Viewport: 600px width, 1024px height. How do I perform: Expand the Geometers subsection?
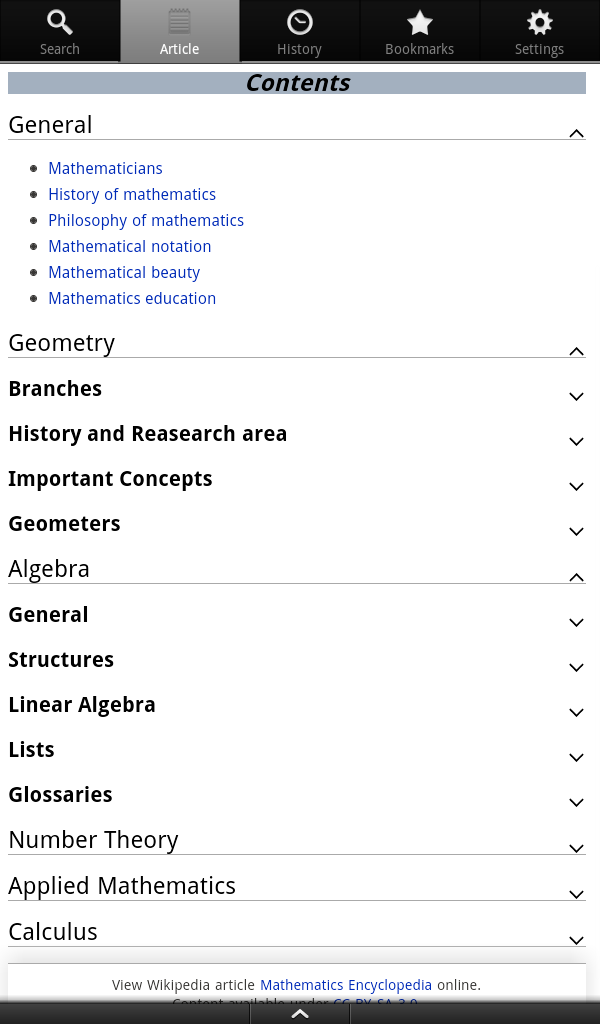[576, 531]
